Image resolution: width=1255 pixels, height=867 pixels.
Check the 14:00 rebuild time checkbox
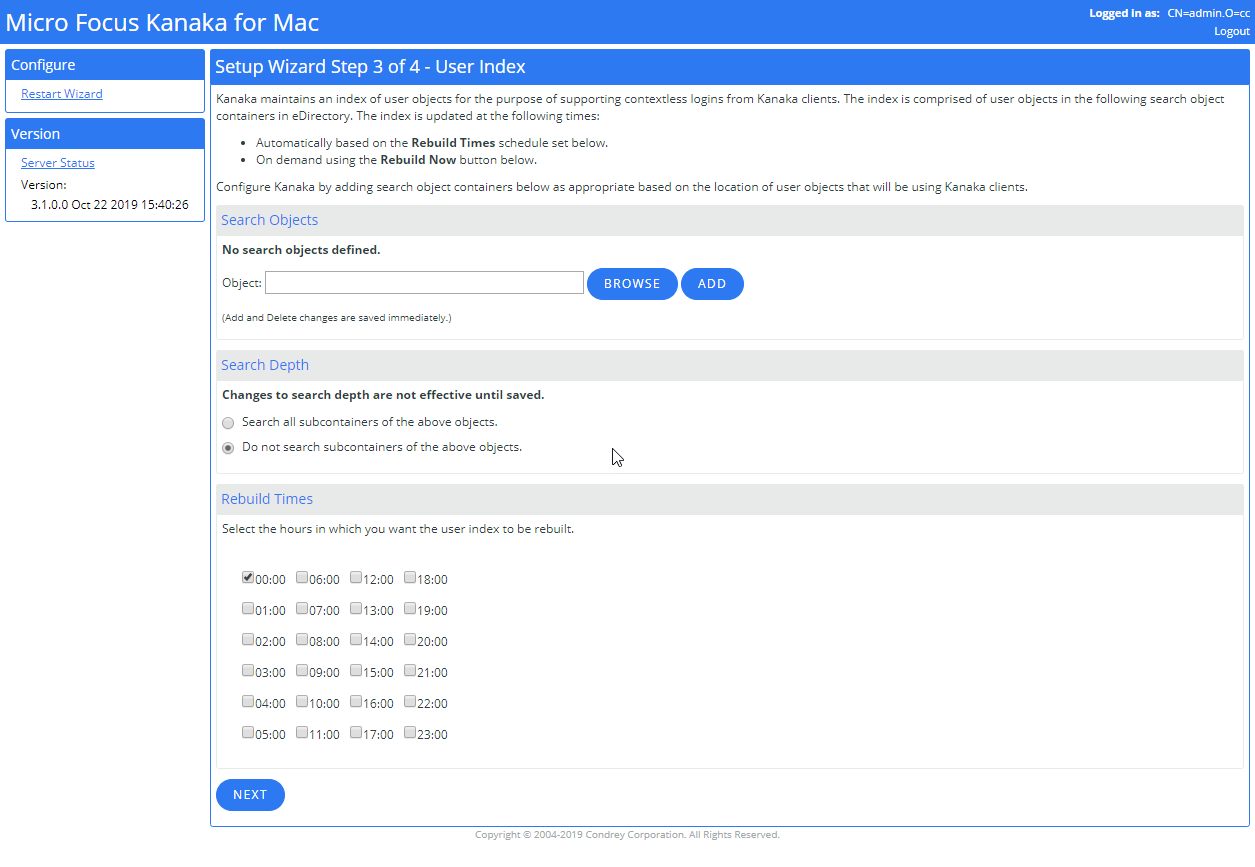(356, 639)
